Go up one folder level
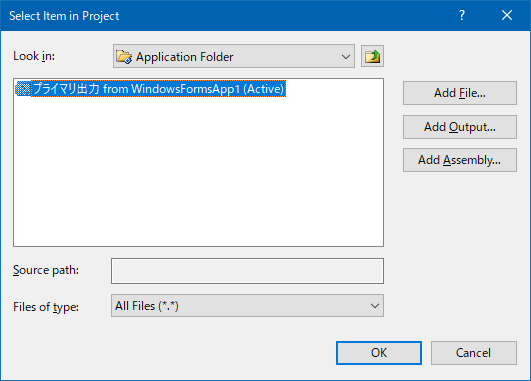This screenshot has height=381, width=531. click(x=372, y=56)
